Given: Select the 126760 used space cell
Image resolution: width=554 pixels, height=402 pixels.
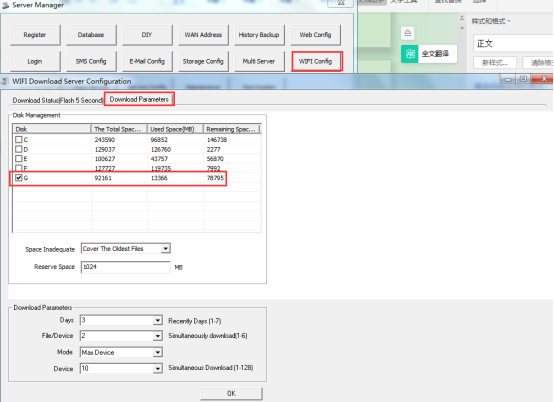Looking at the screenshot, I should pos(161,149).
